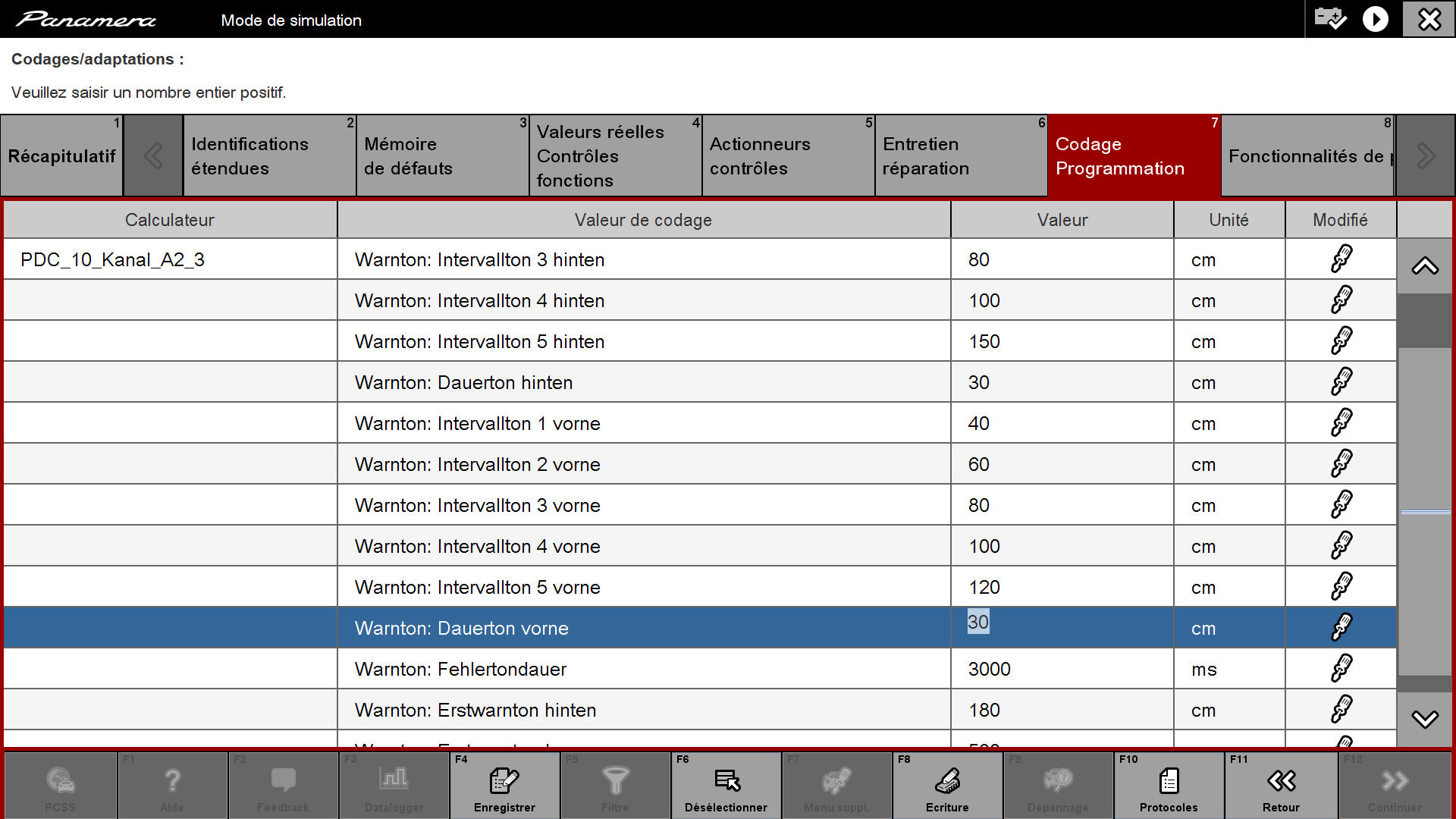Click modified icon for Fehlertondauer row

click(x=1341, y=669)
